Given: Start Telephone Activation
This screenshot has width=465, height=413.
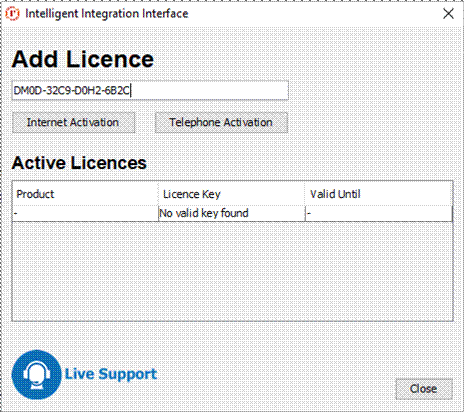Looking at the screenshot, I should [x=221, y=123].
